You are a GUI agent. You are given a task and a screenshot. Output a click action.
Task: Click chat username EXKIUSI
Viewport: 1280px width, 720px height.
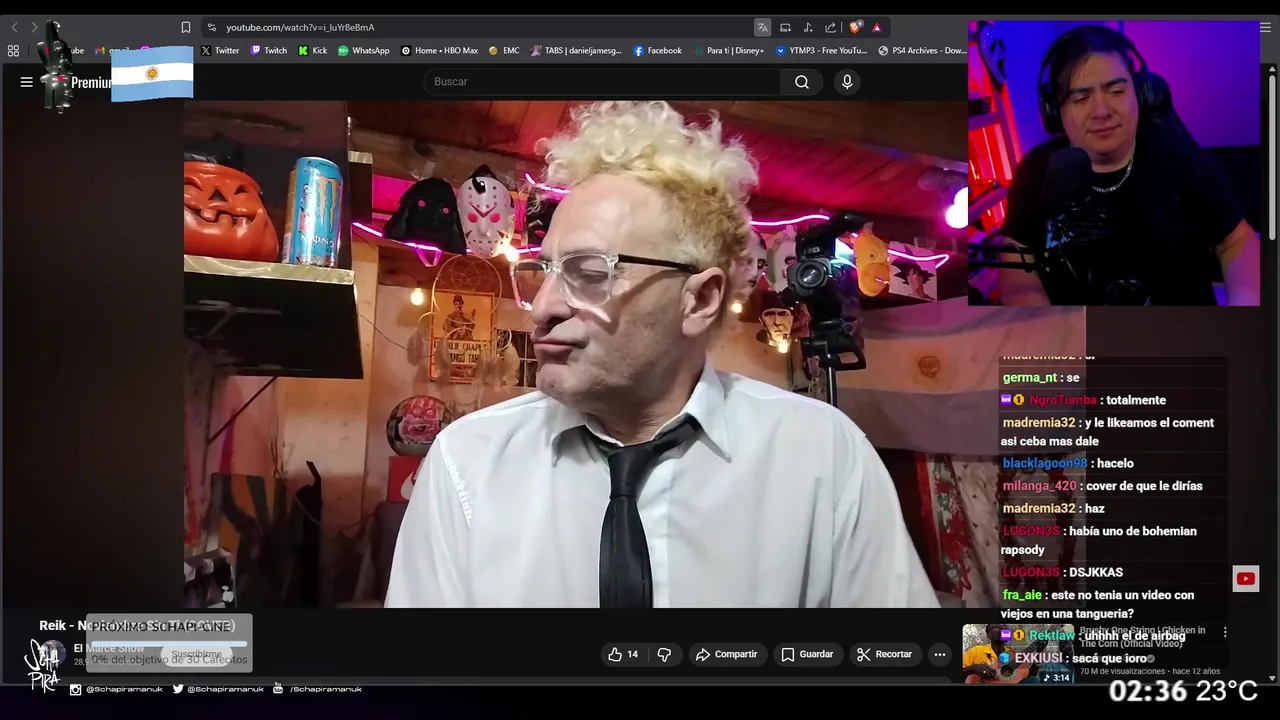tap(1038, 658)
